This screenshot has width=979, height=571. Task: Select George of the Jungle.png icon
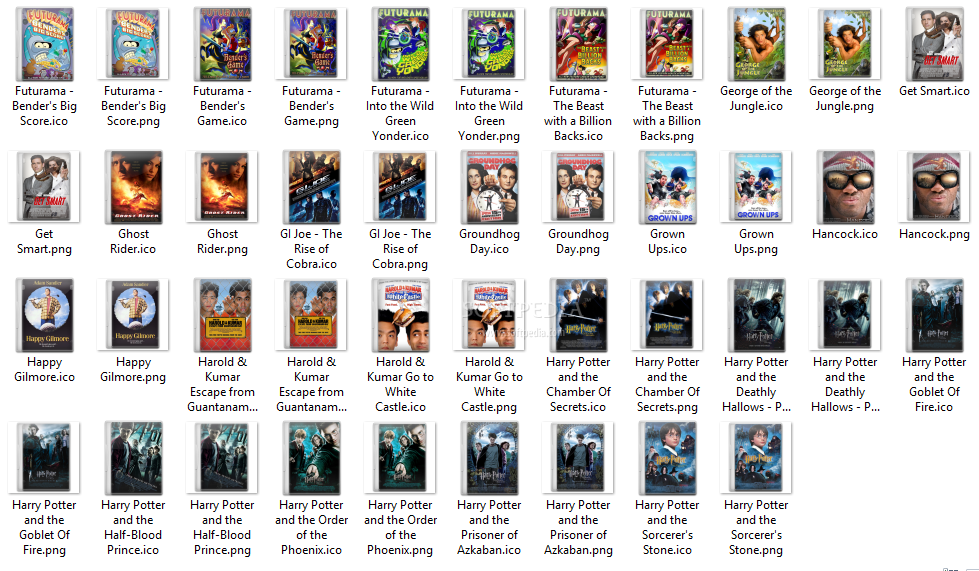tap(845, 44)
